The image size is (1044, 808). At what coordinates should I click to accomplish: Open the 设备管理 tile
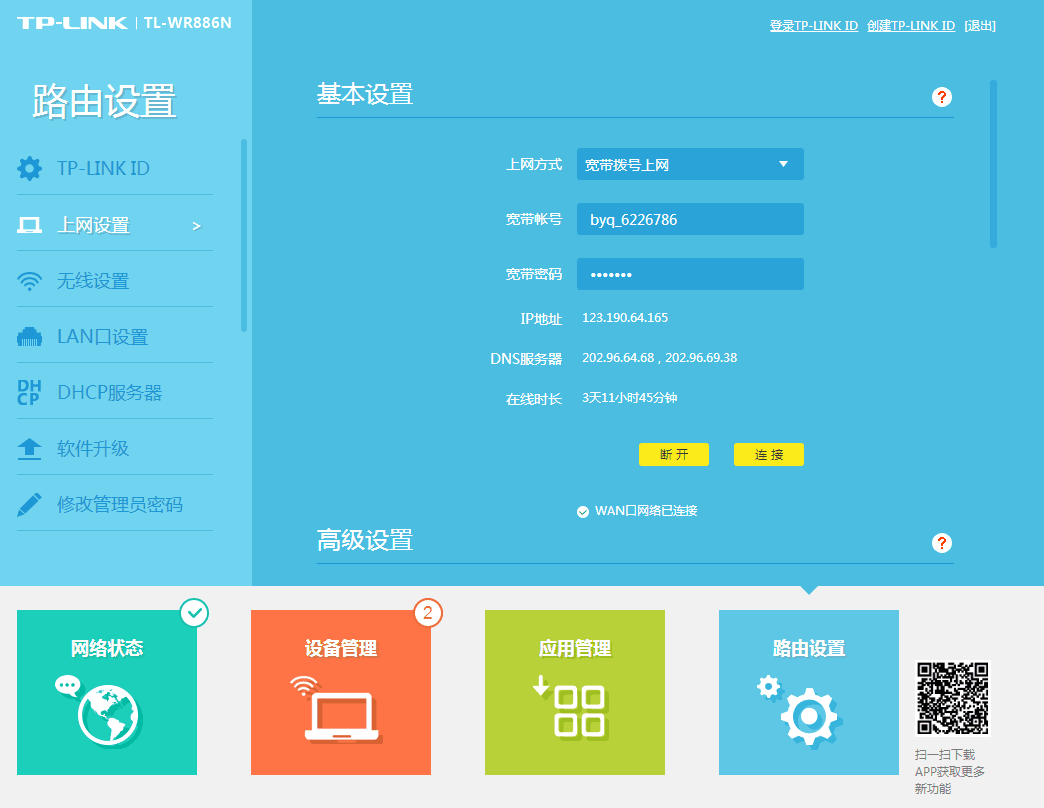point(341,692)
